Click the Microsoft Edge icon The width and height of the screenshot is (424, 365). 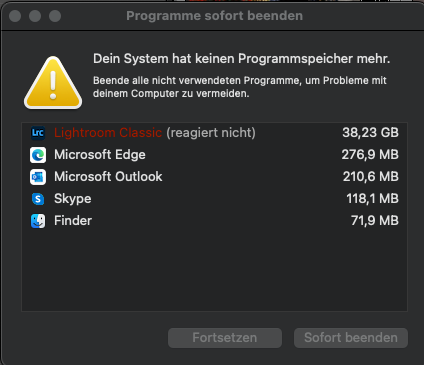(x=38, y=155)
